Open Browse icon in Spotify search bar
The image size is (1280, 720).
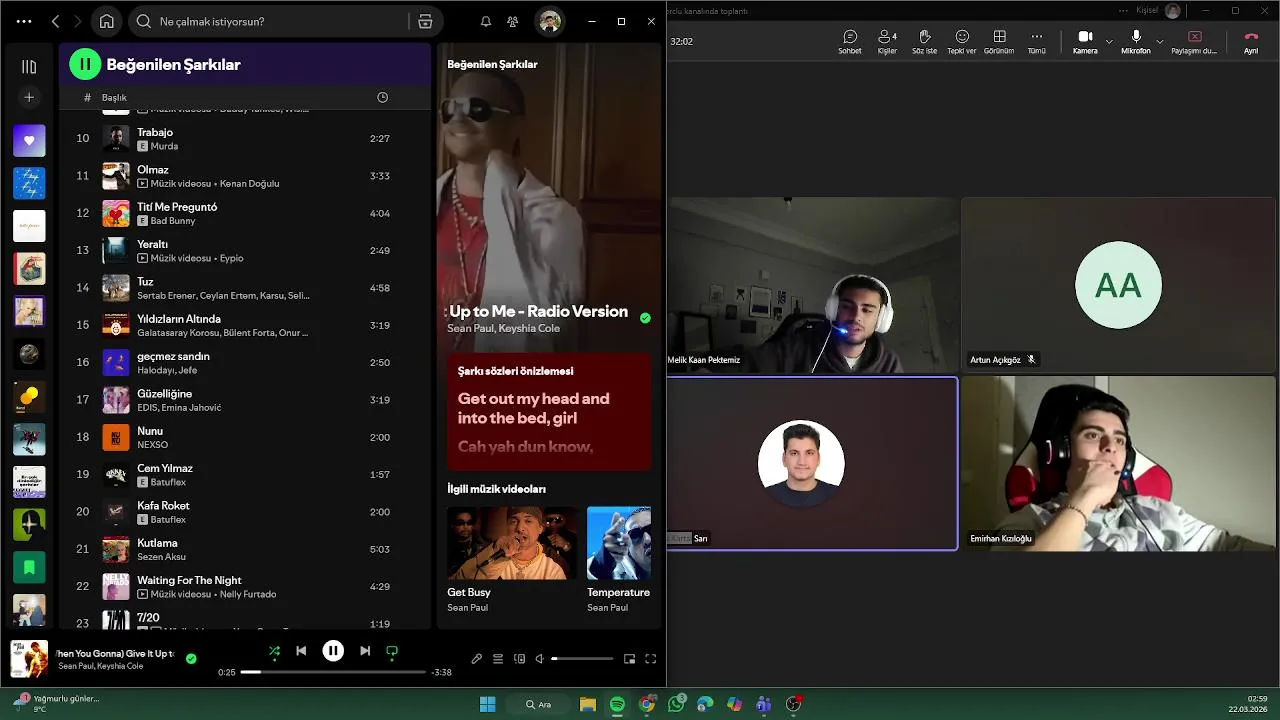(425, 21)
